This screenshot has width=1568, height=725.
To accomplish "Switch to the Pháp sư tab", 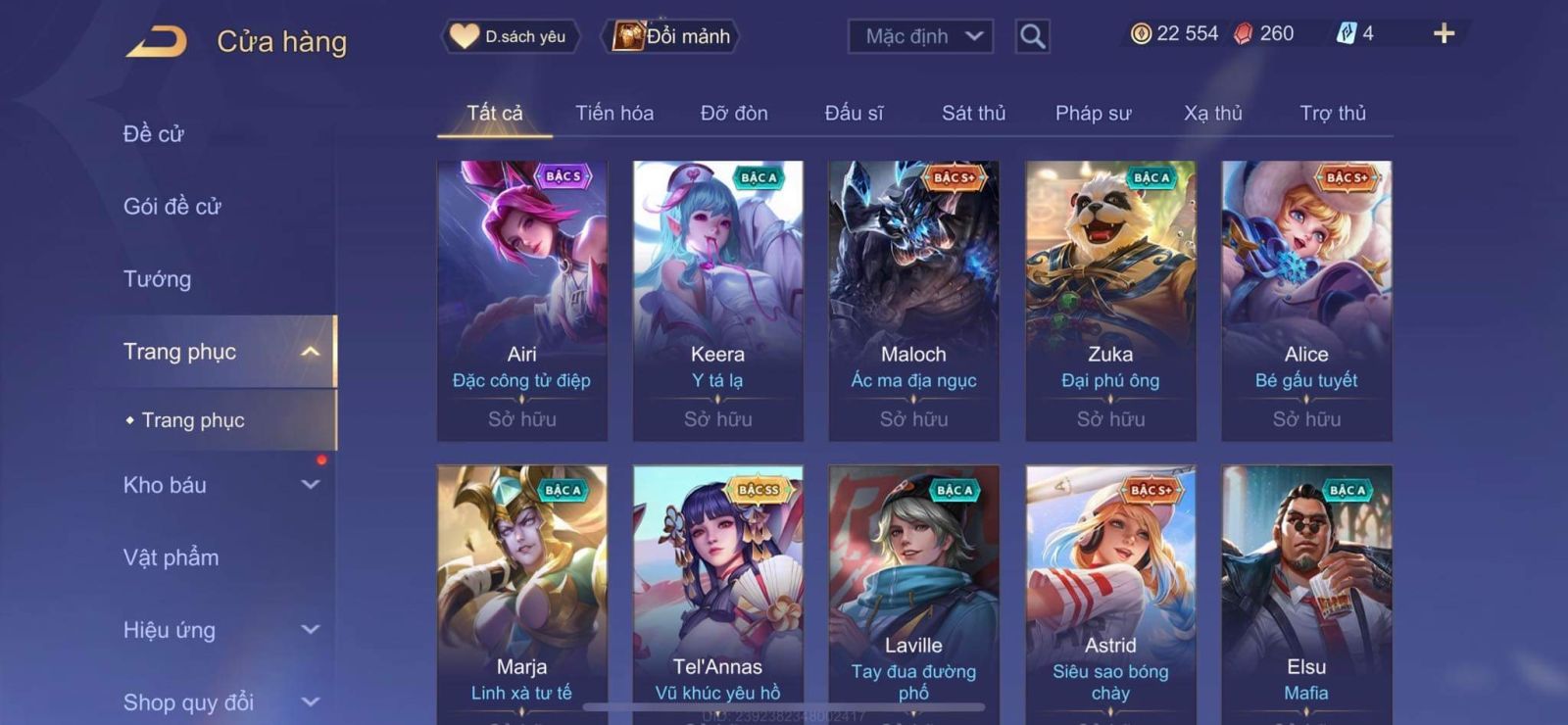I will (x=1093, y=113).
